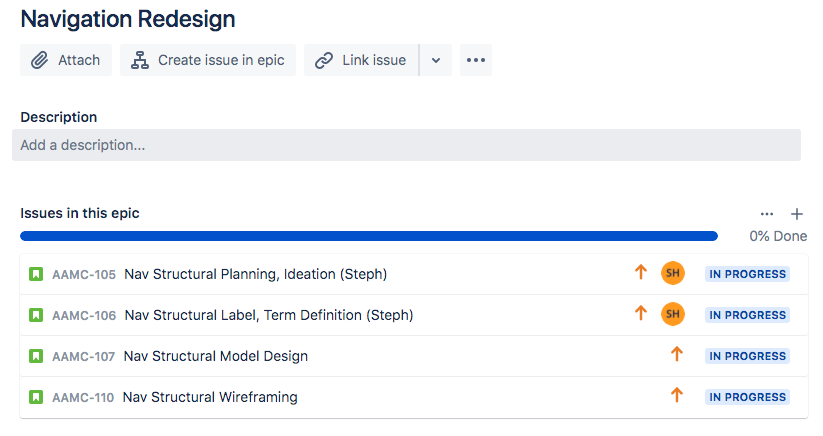Screen dimensions: 823x436
Task: Click the Link issue button
Action: click(x=361, y=60)
